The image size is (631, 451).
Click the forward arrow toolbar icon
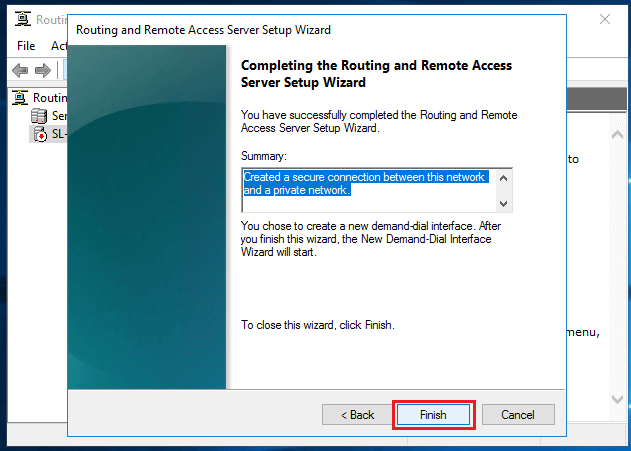pyautogui.click(x=43, y=70)
